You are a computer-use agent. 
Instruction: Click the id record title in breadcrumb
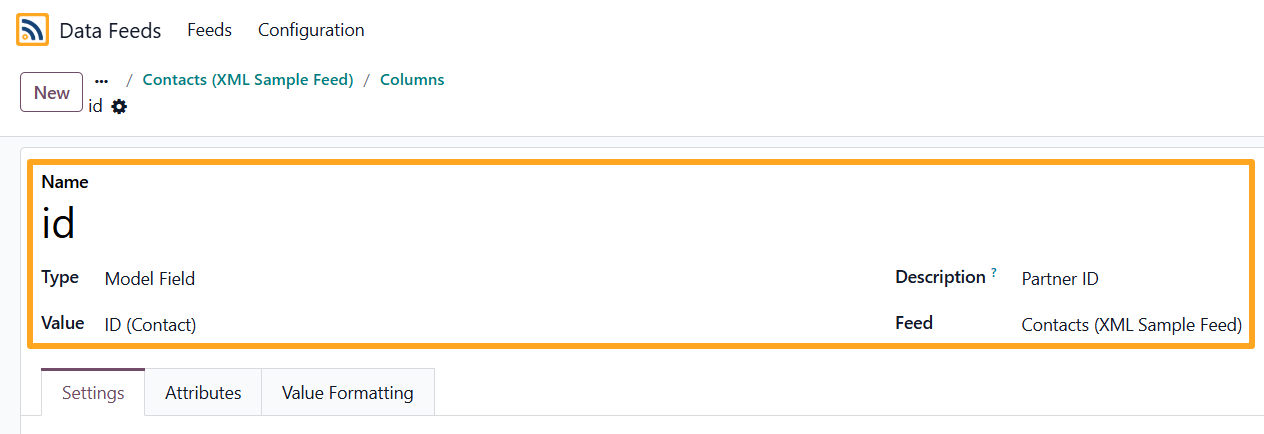(x=95, y=106)
